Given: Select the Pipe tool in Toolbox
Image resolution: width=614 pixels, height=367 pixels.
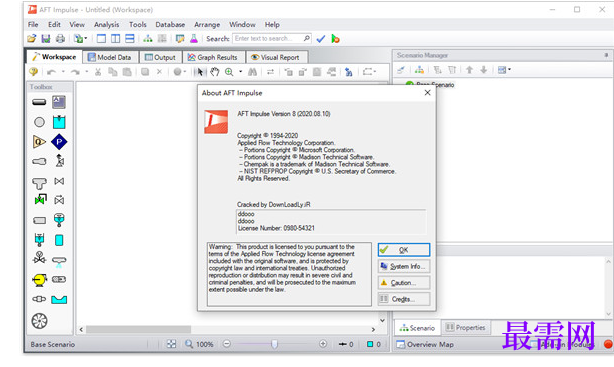Looking at the screenshot, I should pyautogui.click(x=39, y=102).
